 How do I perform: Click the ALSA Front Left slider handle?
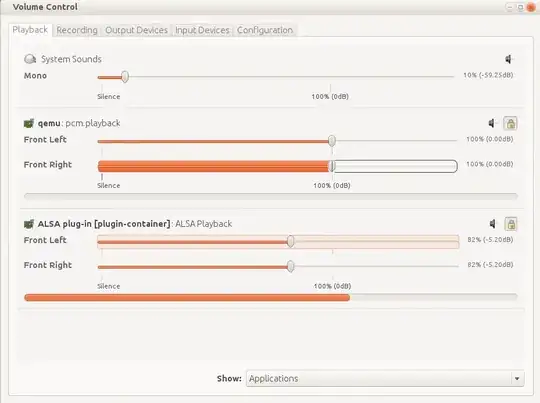point(291,241)
